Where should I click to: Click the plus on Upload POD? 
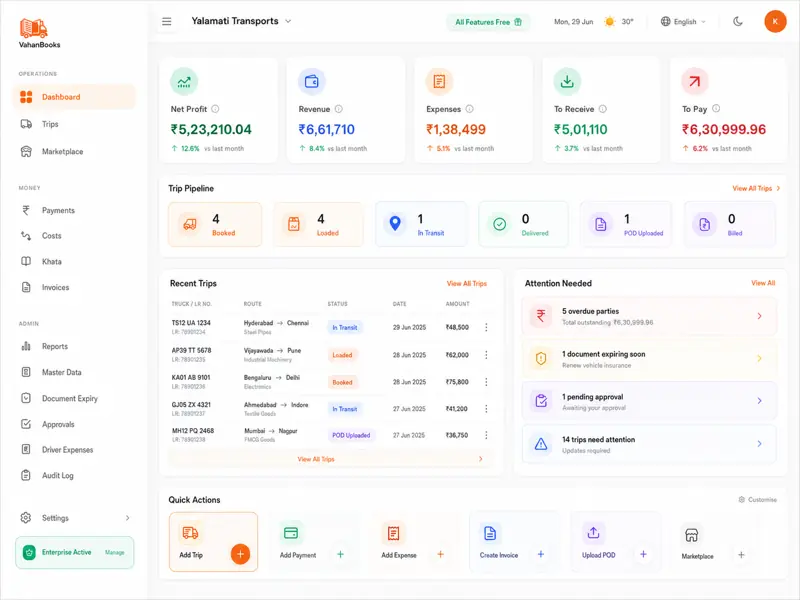point(643,554)
